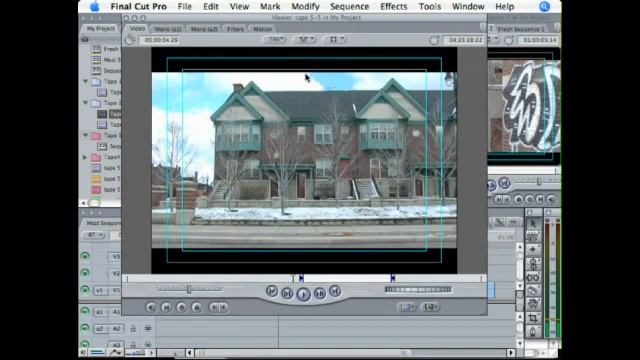The width and height of the screenshot is (640, 360).
Task: Open the Final Cut Pro menu
Action: [138, 7]
